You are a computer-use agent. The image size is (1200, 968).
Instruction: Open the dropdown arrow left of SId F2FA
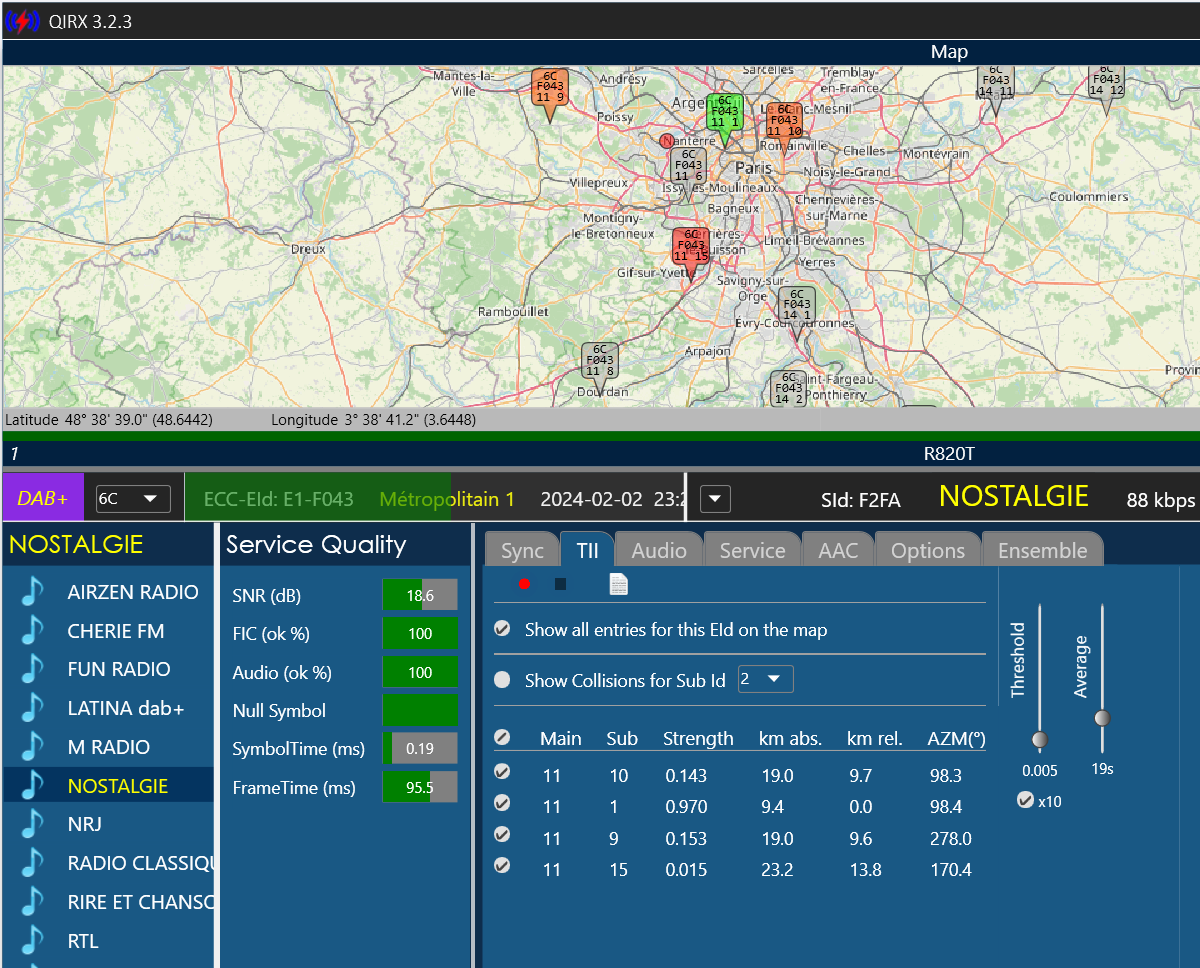[x=717, y=498]
